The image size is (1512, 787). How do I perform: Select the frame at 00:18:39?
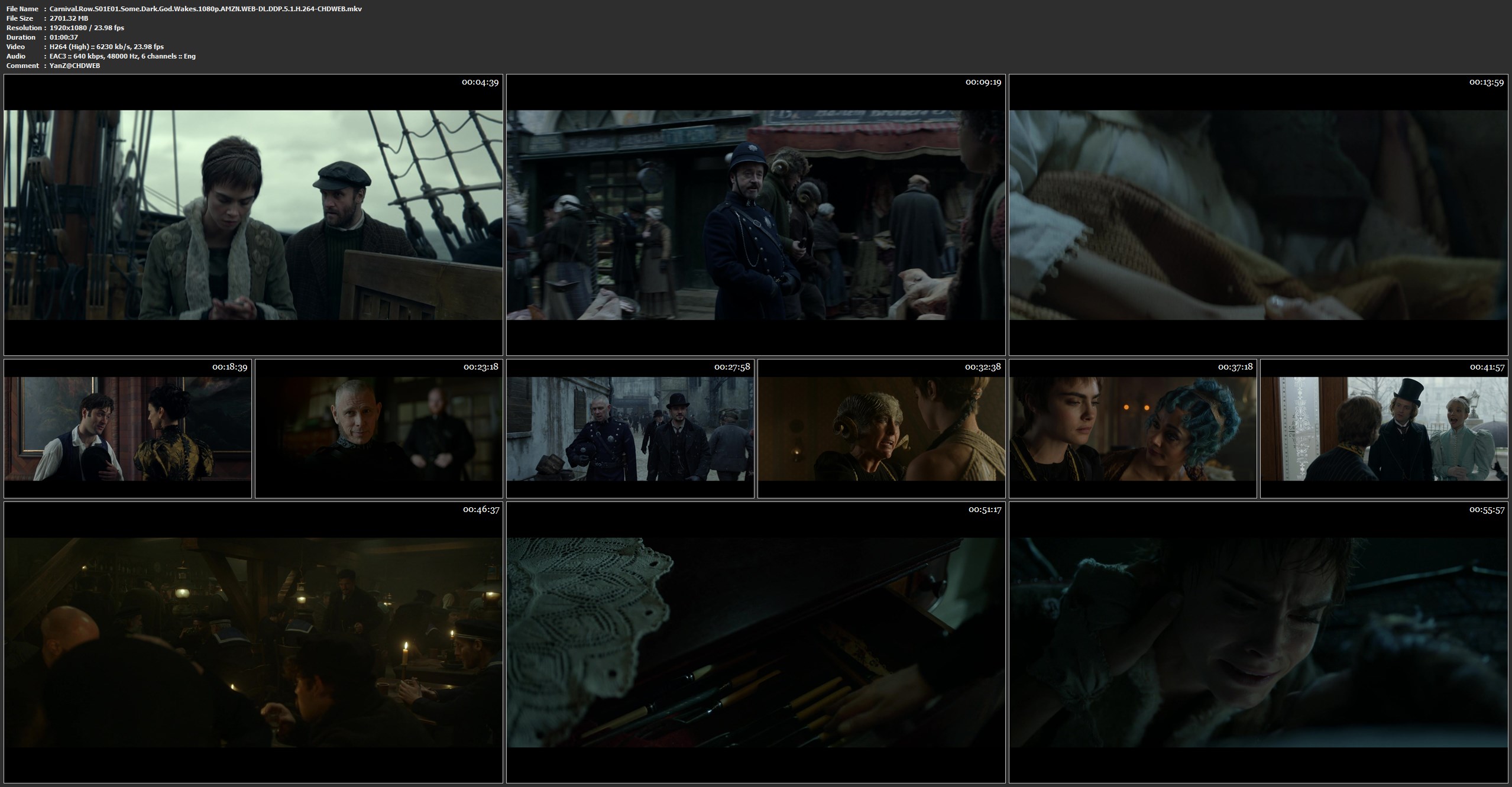pyautogui.click(x=128, y=429)
